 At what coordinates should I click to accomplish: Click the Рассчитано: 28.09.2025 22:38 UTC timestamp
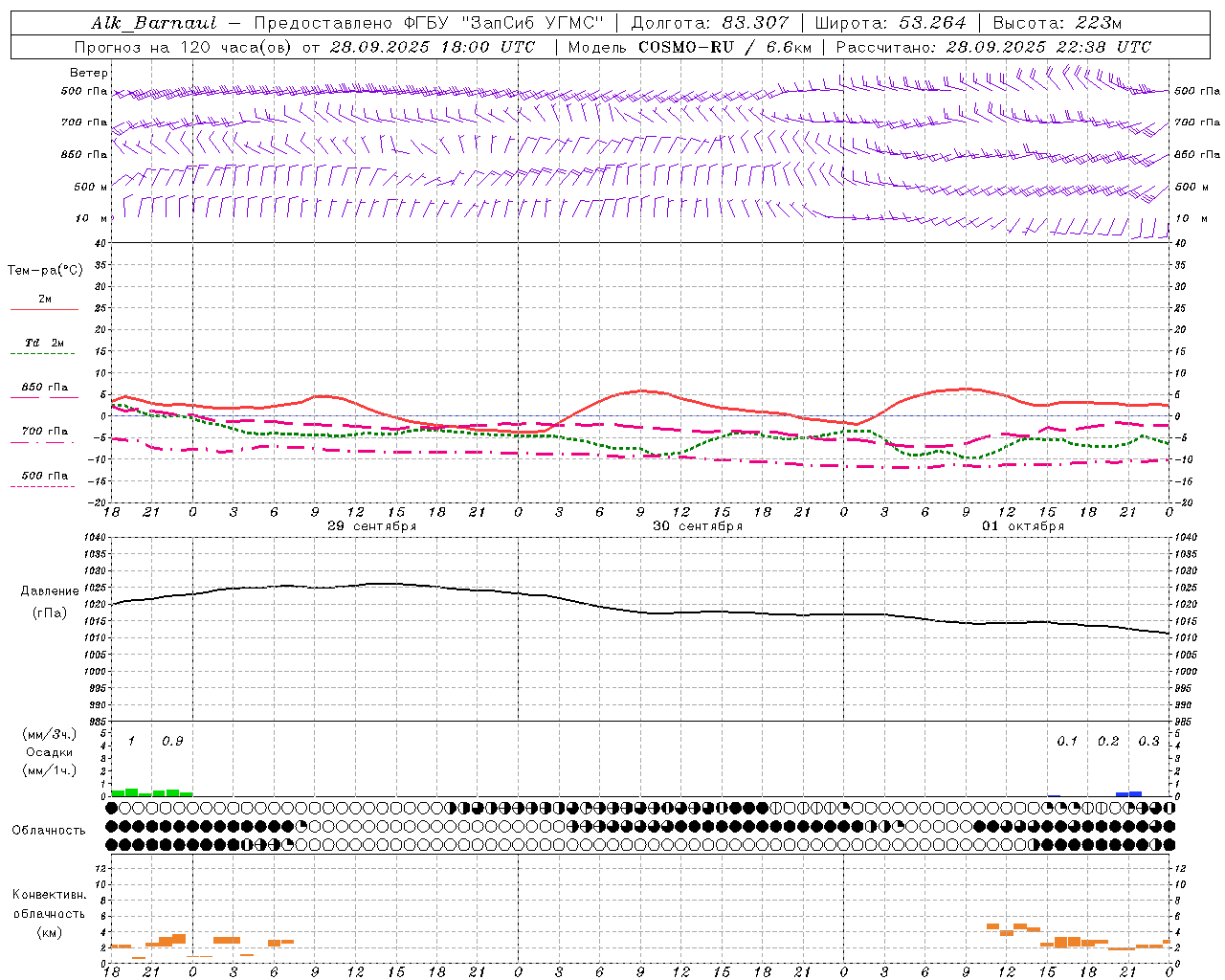point(993,47)
